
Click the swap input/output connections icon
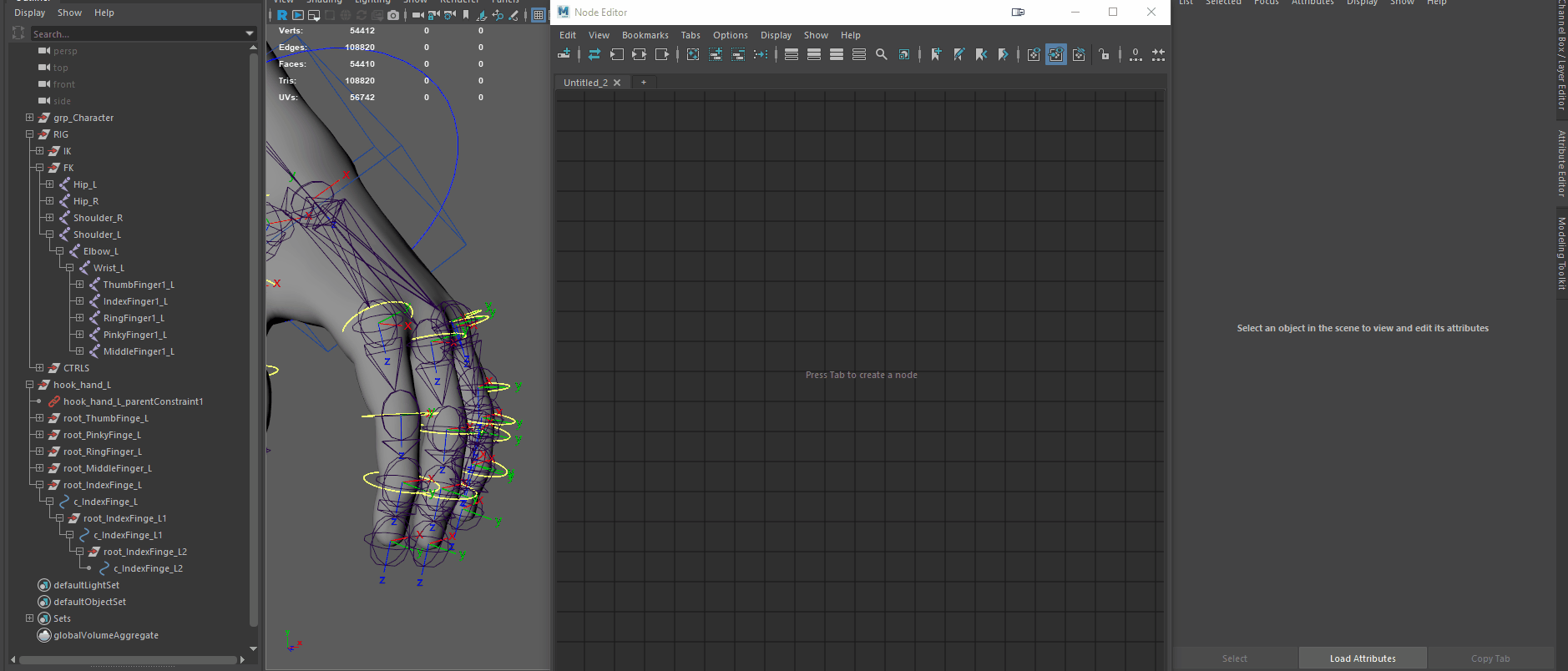(x=594, y=54)
